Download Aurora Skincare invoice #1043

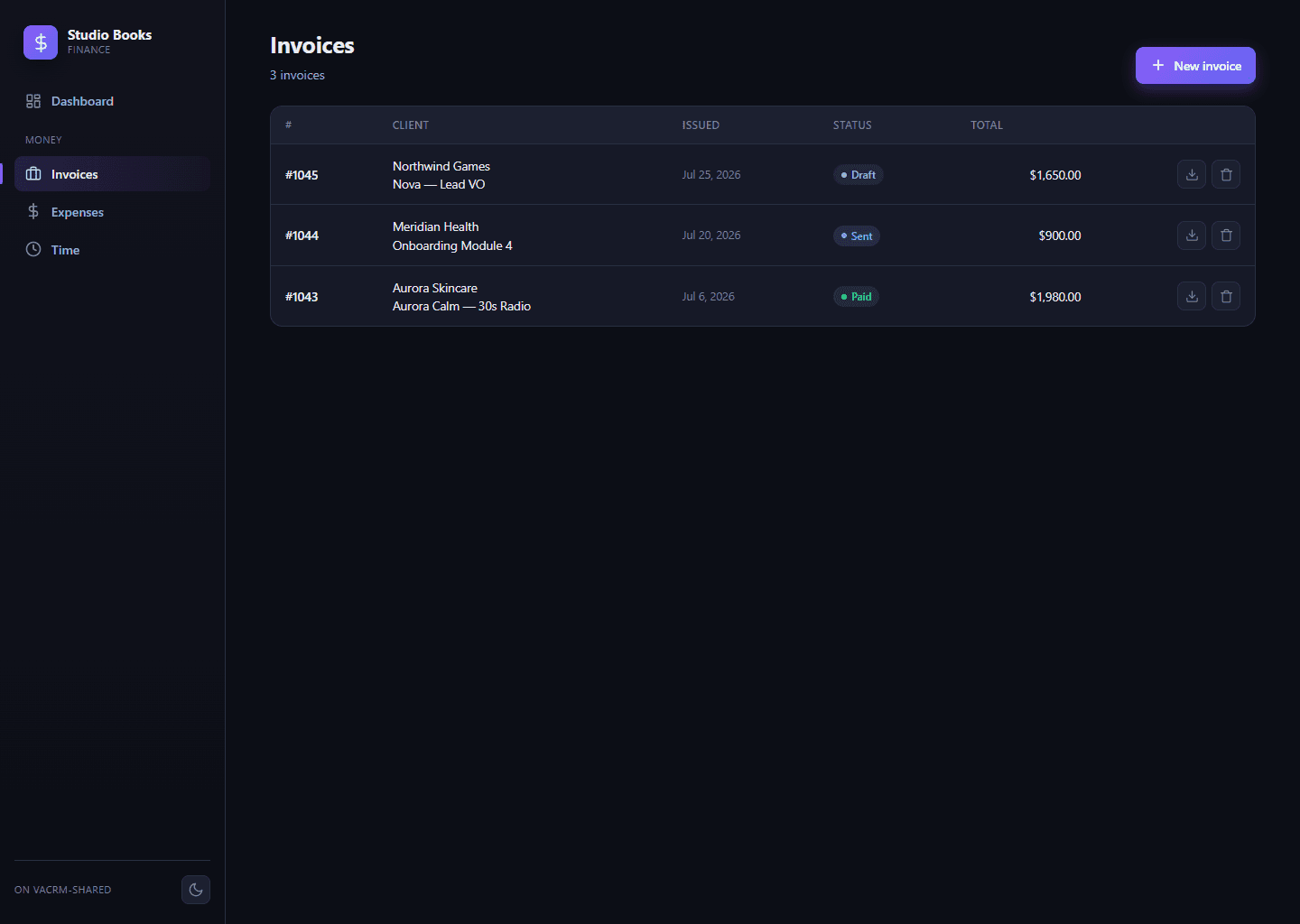(x=1192, y=296)
